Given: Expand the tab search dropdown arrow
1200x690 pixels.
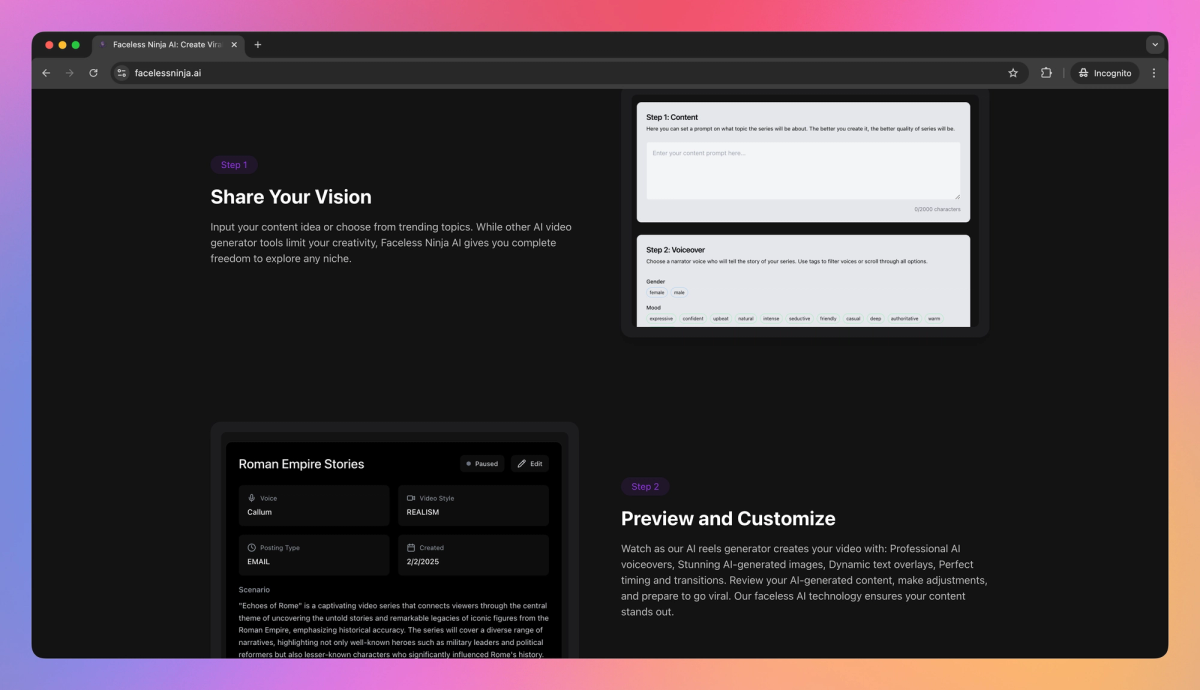Looking at the screenshot, I should click(1155, 45).
